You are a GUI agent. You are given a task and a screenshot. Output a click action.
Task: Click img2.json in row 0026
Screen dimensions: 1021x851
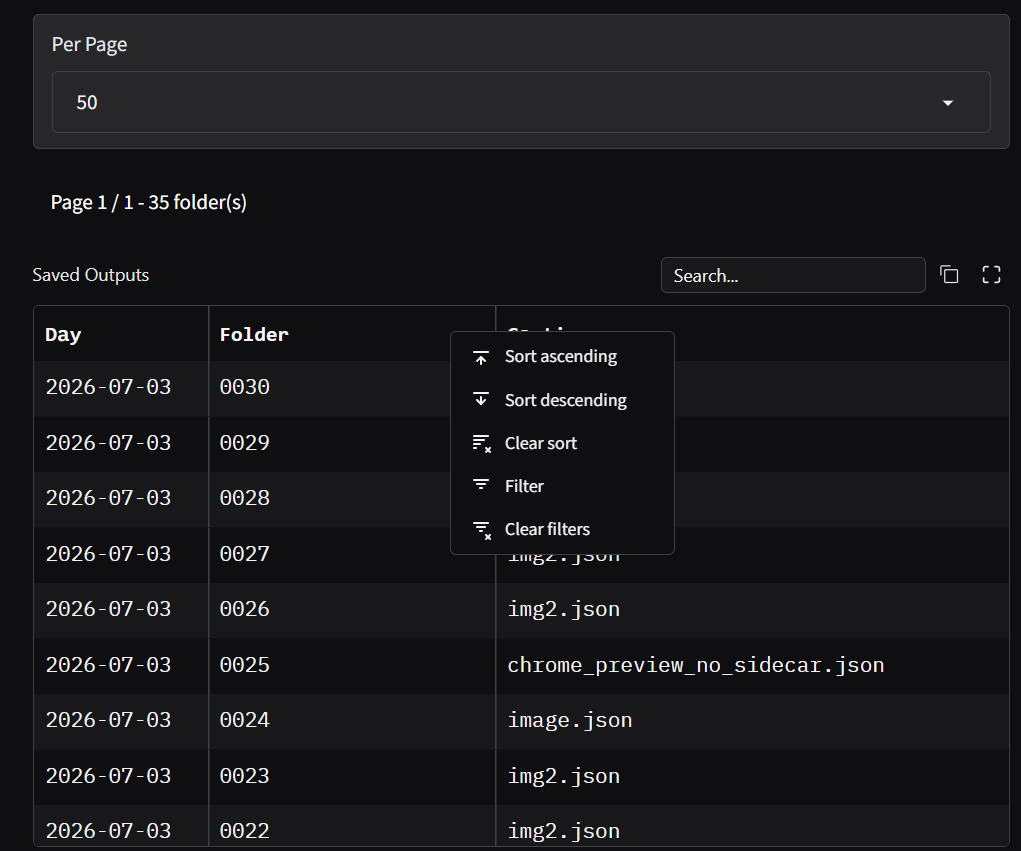(752, 609)
